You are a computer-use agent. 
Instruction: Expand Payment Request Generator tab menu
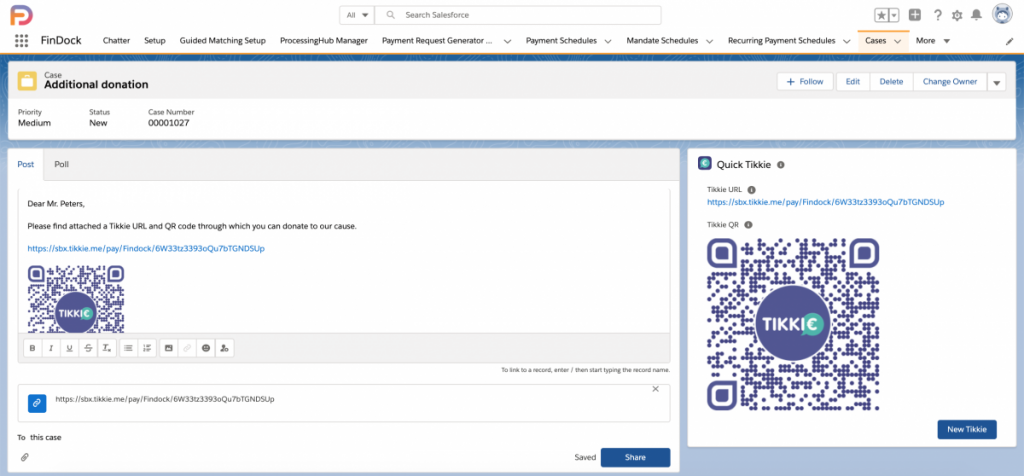[507, 41]
